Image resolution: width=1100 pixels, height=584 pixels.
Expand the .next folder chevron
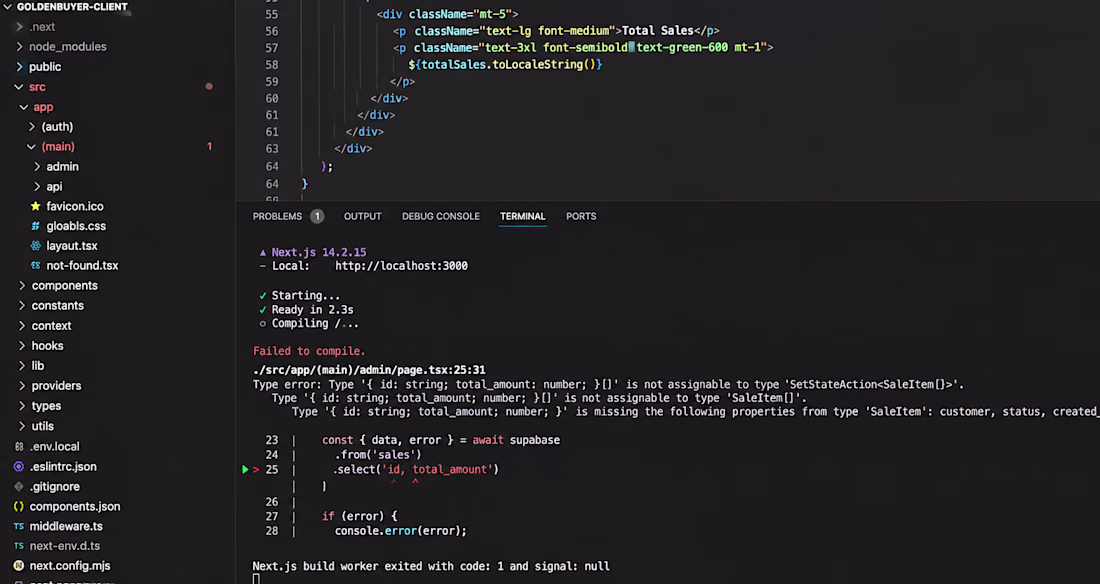(x=20, y=27)
